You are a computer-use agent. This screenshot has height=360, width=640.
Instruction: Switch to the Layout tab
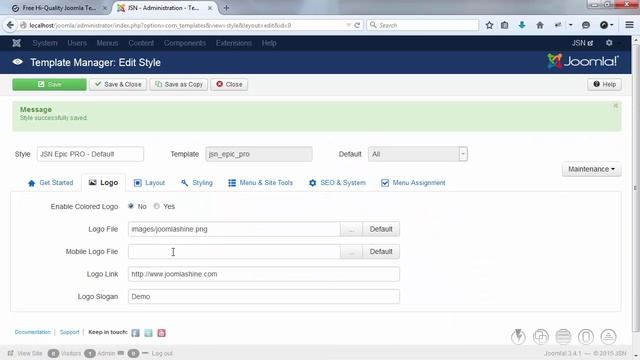149,182
